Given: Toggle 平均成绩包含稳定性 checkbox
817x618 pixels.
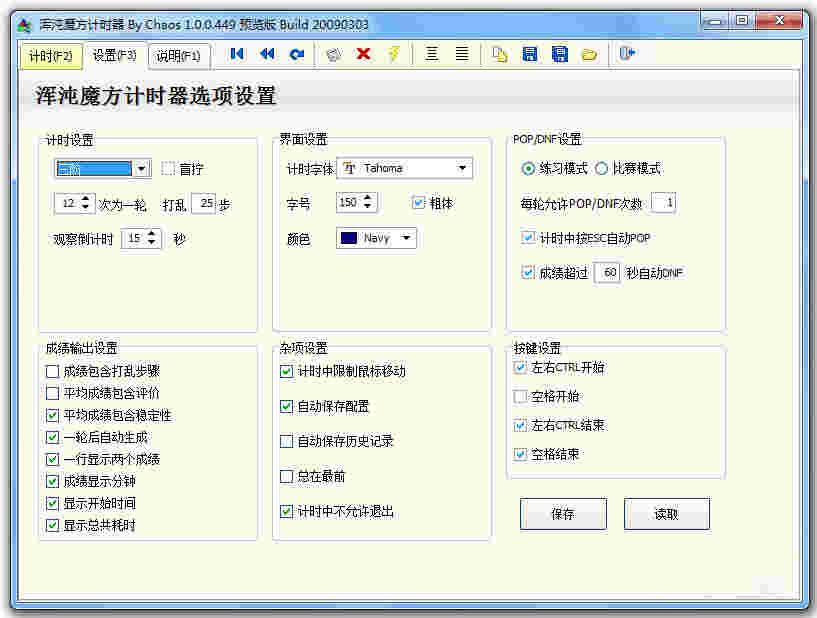Looking at the screenshot, I should point(53,415).
